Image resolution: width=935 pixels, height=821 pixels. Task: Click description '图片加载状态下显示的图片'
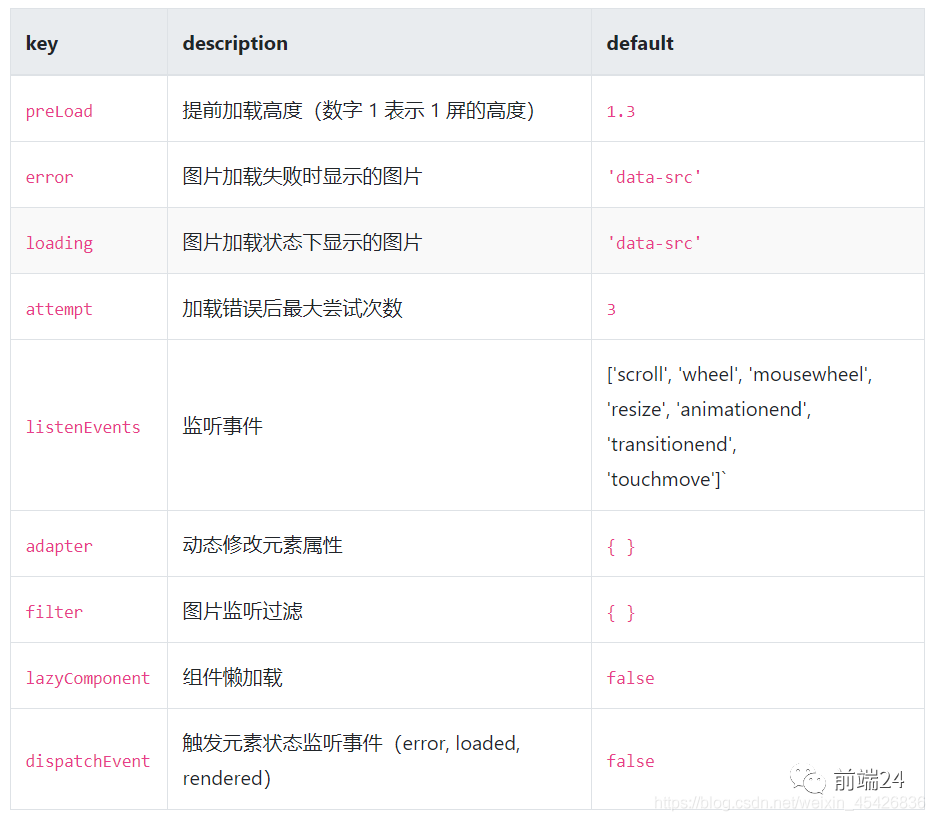[x=302, y=243]
